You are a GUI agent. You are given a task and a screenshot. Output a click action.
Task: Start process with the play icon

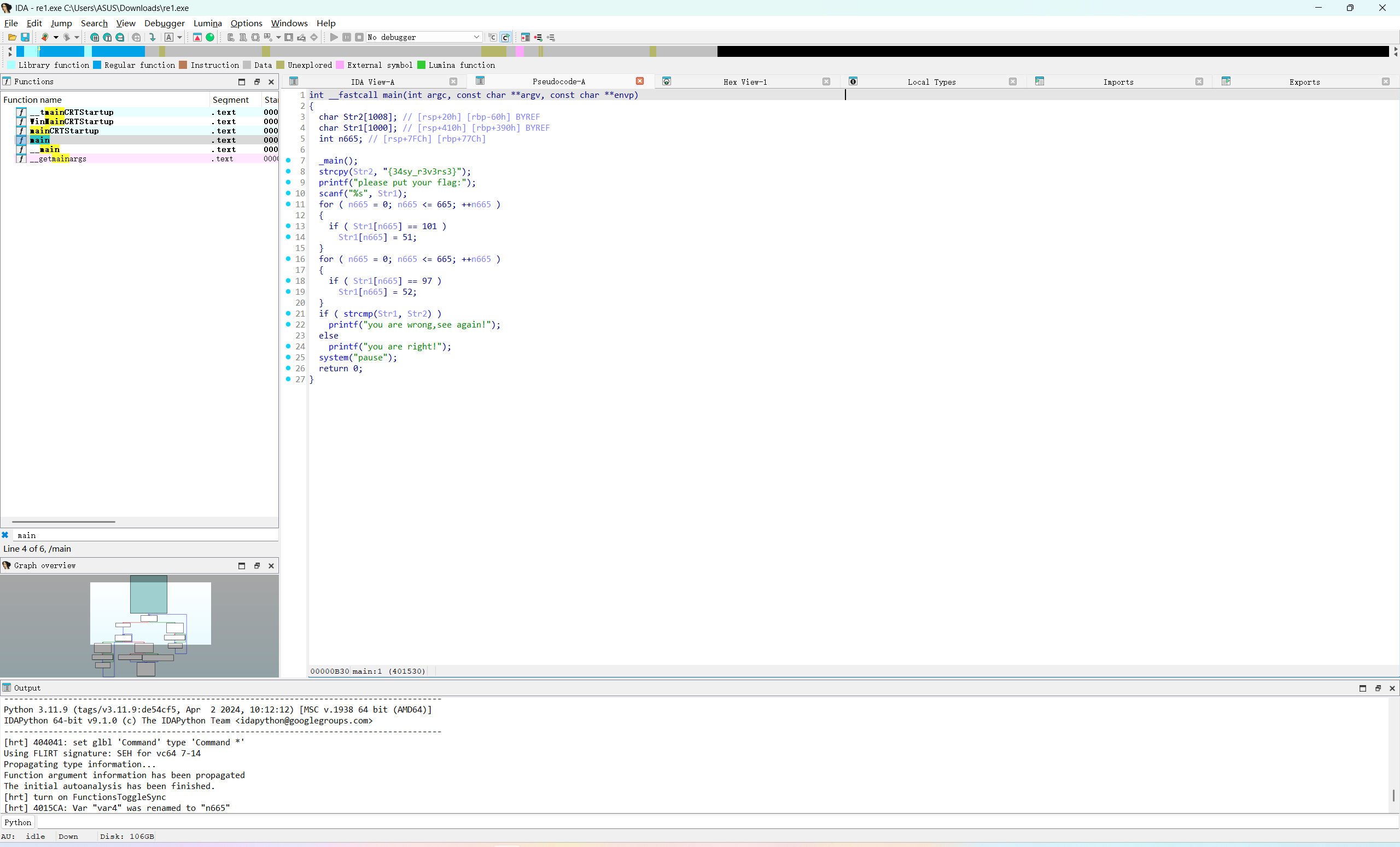(334, 38)
